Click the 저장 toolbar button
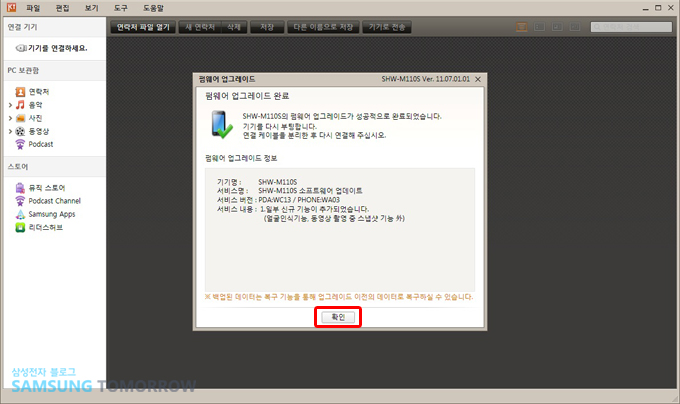Image resolution: width=680 pixels, height=404 pixels. tap(267, 27)
